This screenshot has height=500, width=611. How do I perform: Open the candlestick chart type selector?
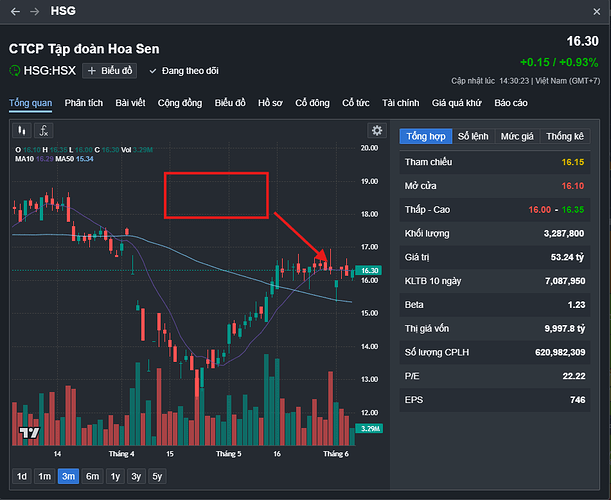(x=22, y=130)
